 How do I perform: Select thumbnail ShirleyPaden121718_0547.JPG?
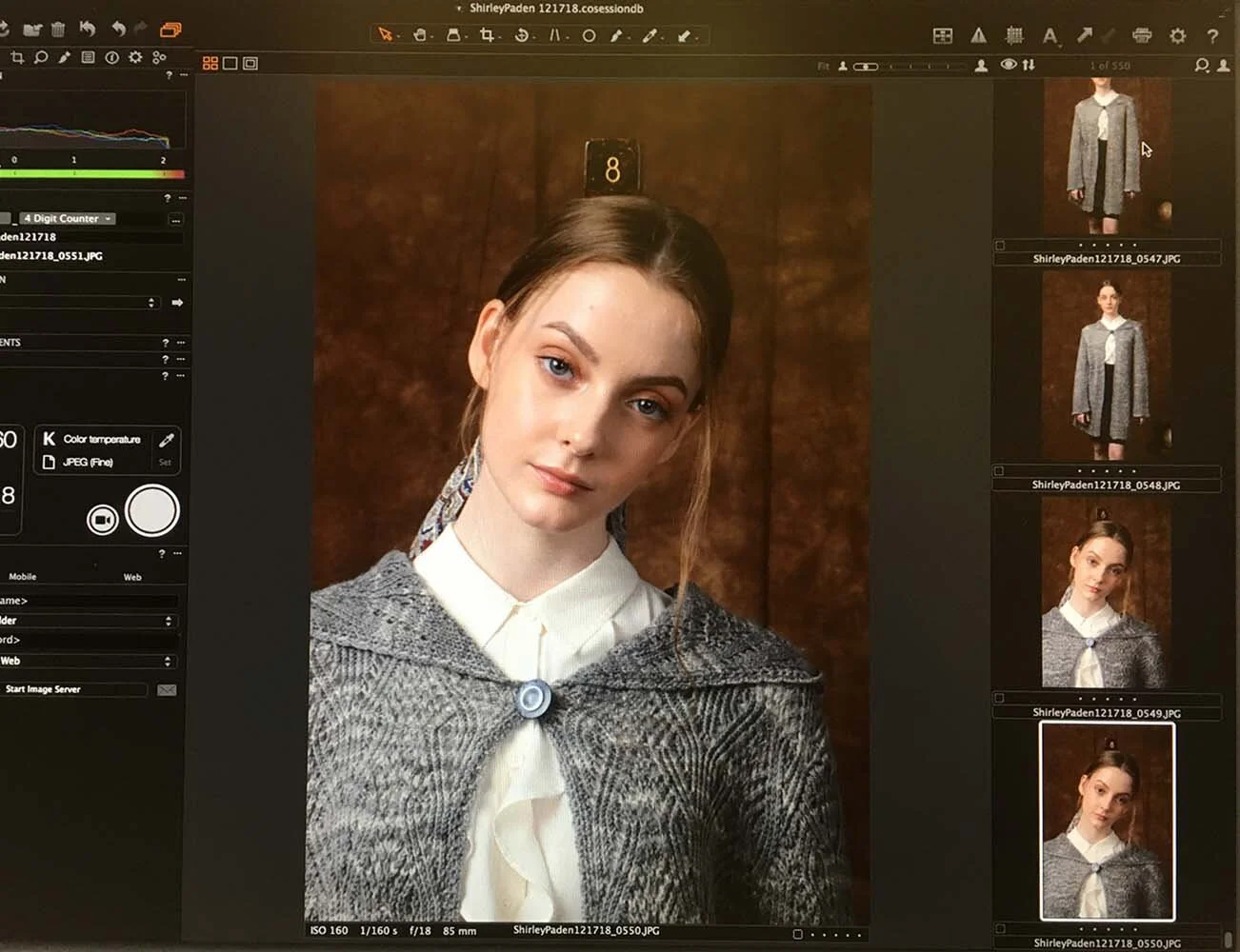point(1107,156)
